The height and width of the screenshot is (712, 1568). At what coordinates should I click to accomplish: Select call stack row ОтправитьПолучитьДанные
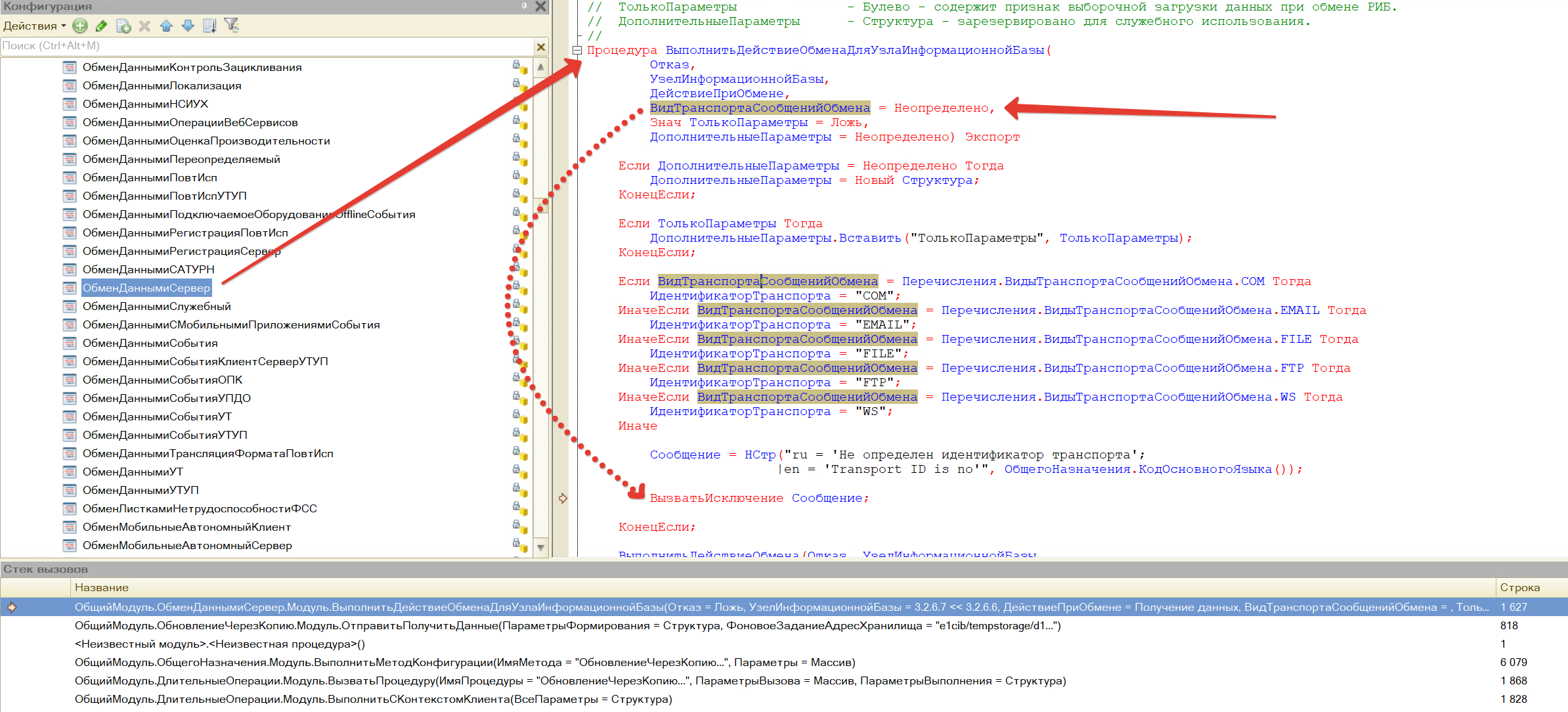coord(784,625)
